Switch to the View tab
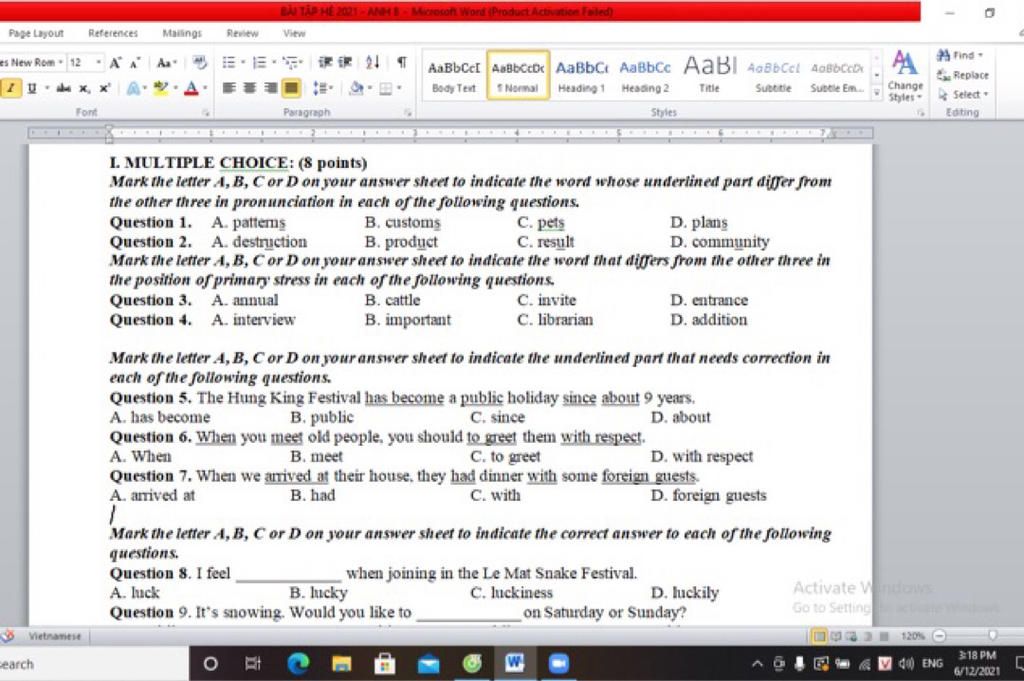Image resolution: width=1024 pixels, height=681 pixels. 294,33
